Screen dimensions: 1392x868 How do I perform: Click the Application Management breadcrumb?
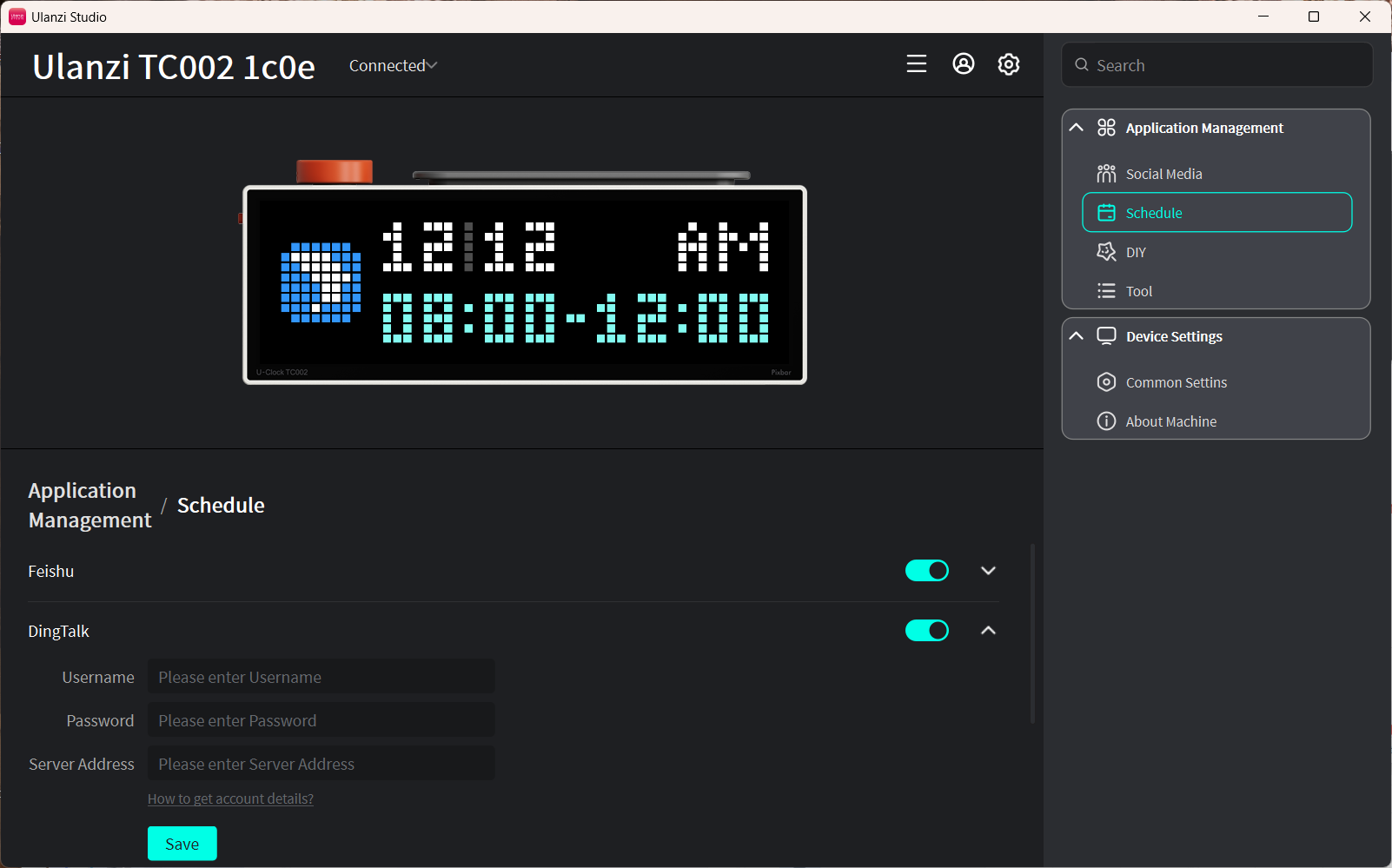click(89, 506)
